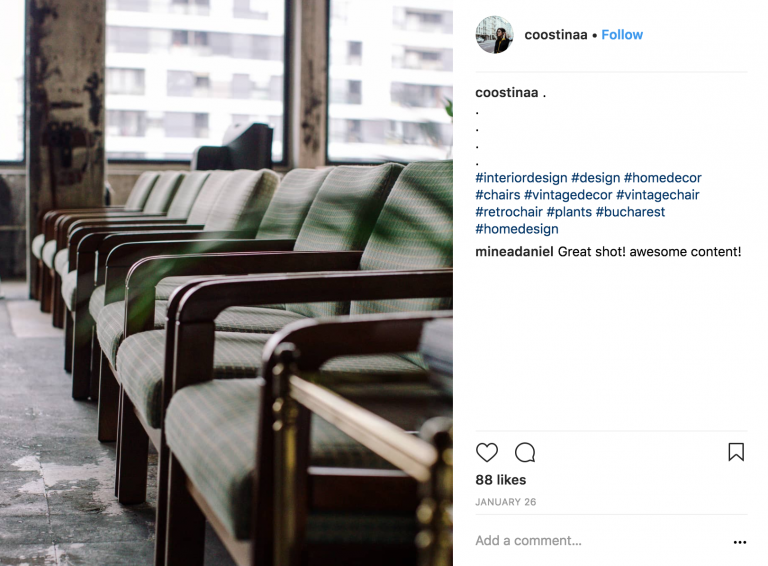
Task: Open the #retrochair hashtag
Action: 509,212
